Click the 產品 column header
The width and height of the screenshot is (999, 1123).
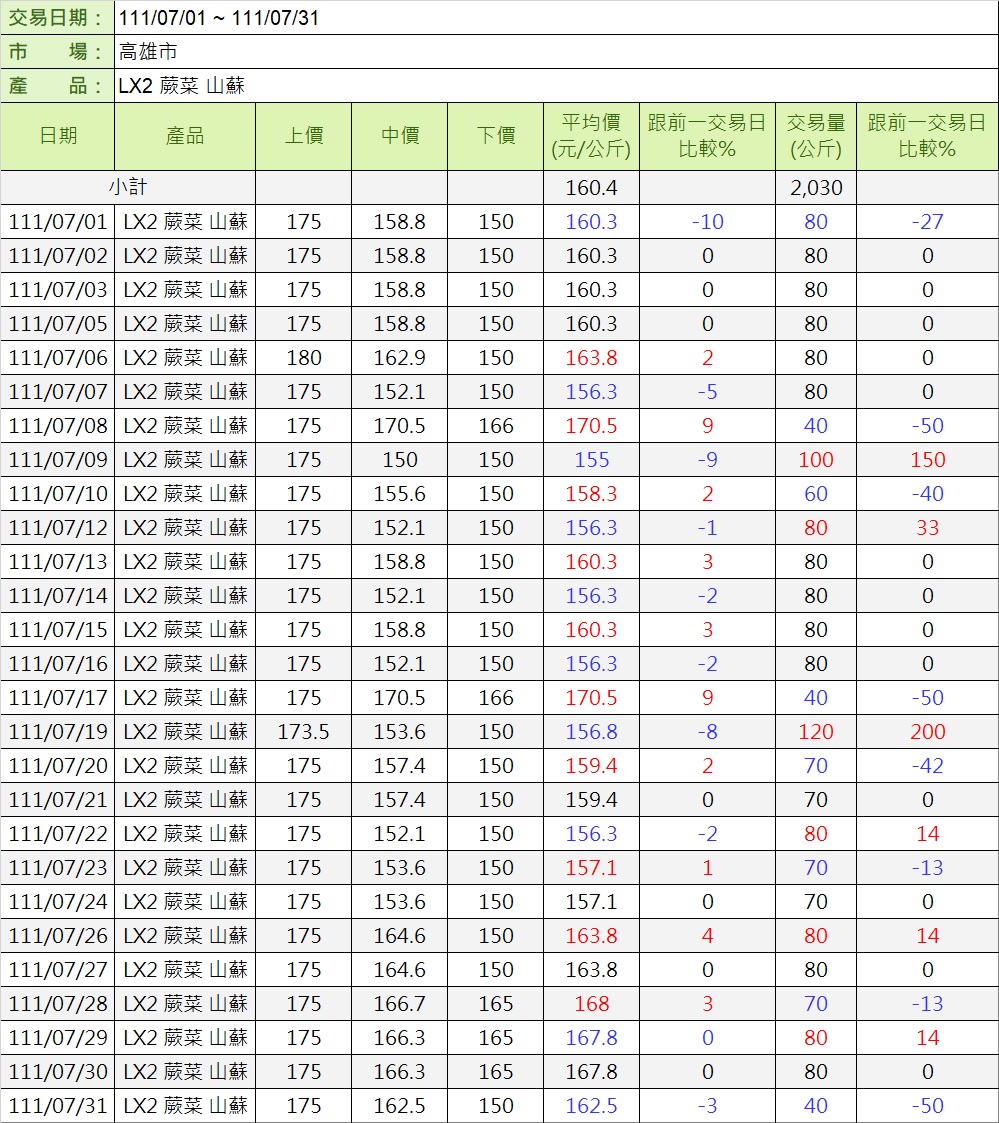point(185,136)
